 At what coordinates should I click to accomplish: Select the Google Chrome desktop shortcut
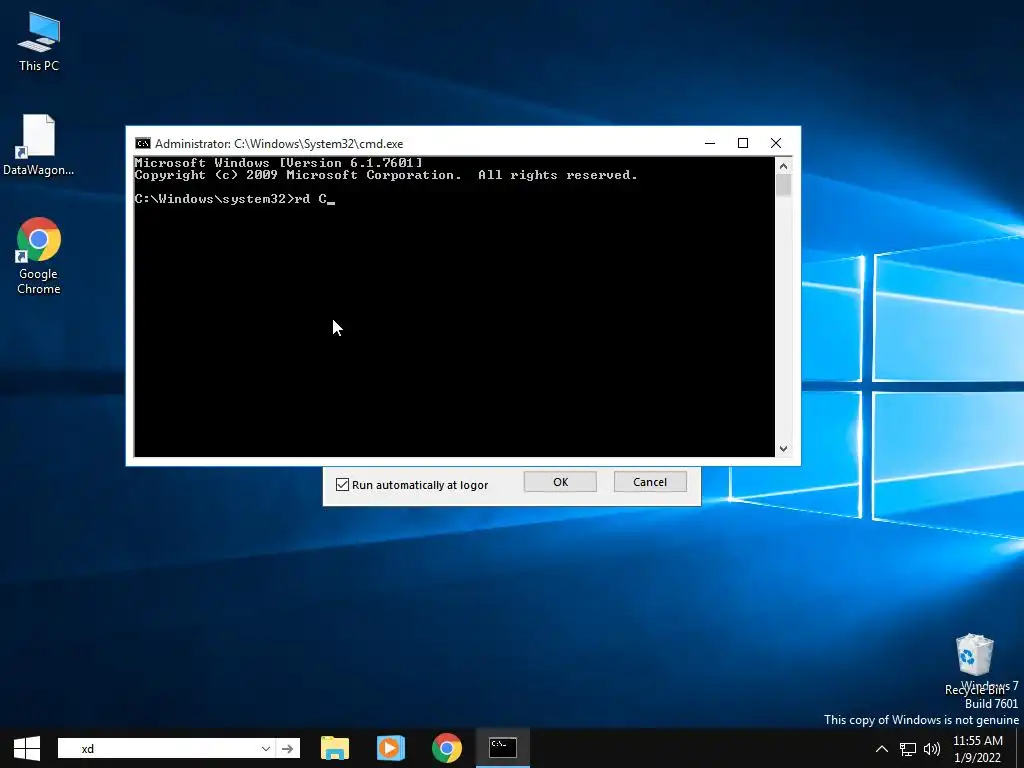coord(39,255)
